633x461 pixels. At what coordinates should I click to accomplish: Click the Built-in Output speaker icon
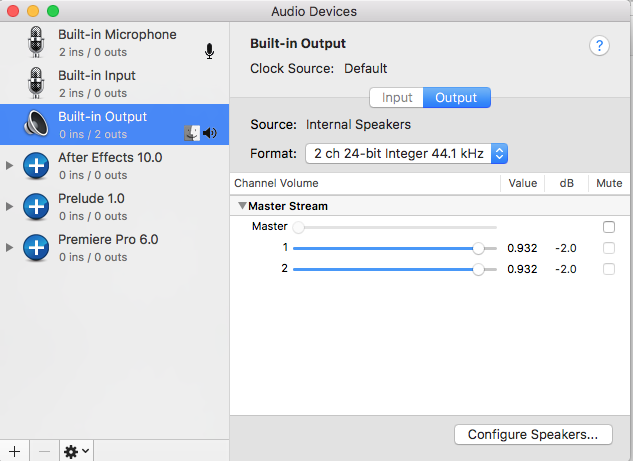click(x=37, y=124)
